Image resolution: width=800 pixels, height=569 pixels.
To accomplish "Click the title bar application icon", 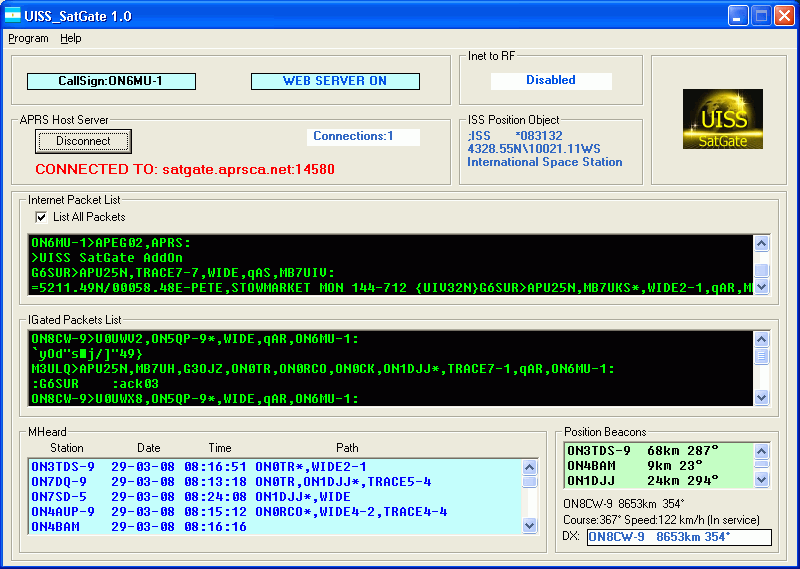I will point(14,15).
